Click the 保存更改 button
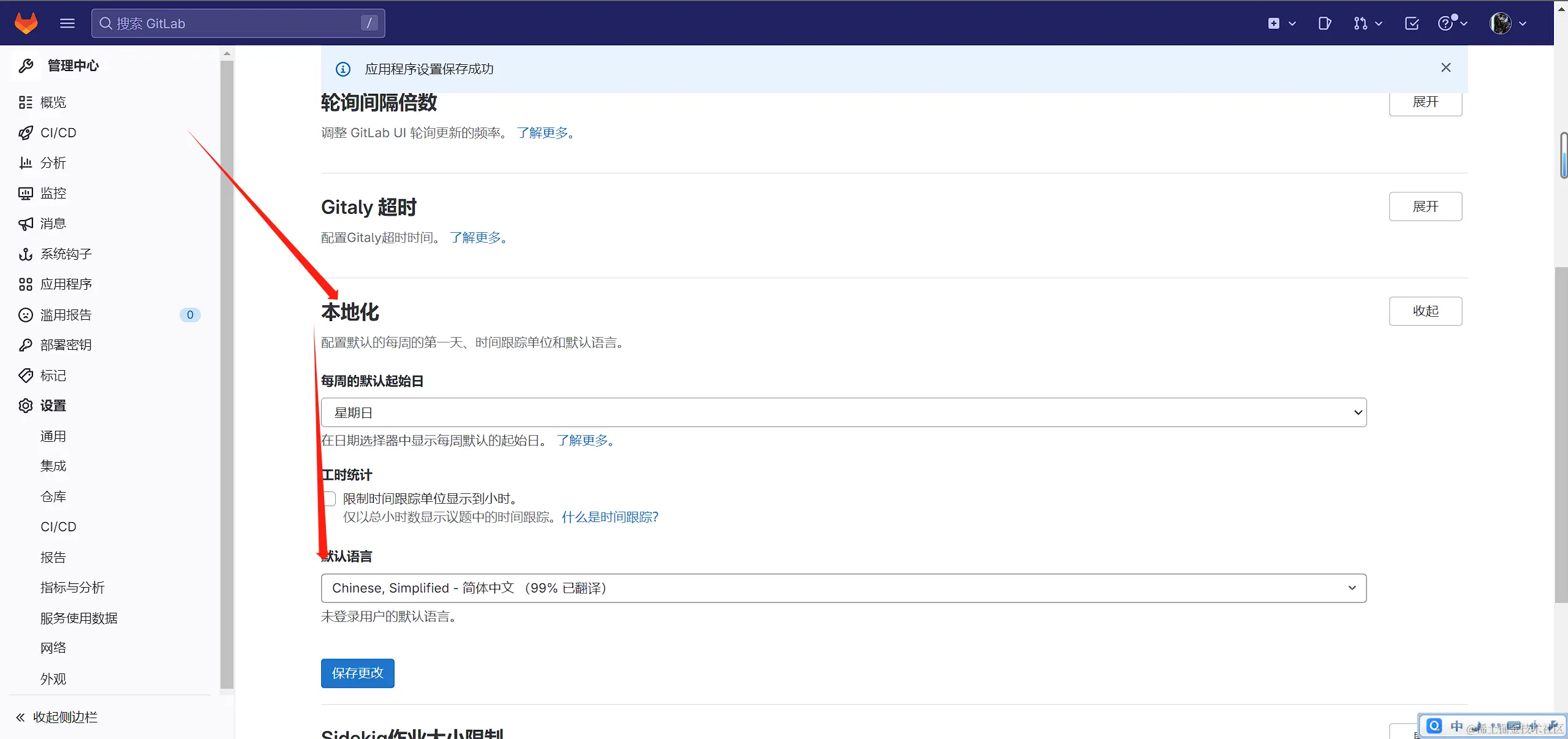Viewport: 1568px width, 739px height. [357, 673]
